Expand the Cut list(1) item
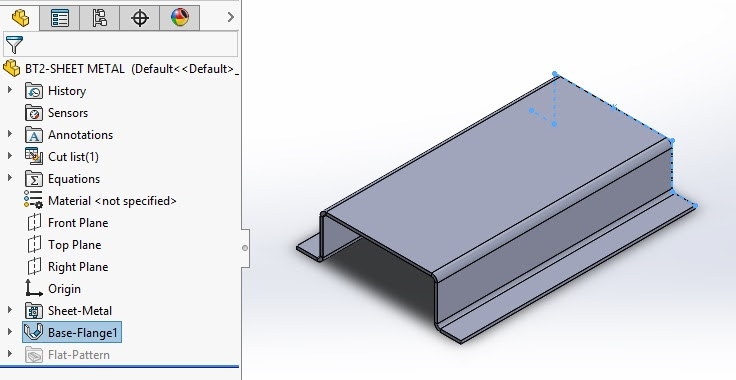 10,156
